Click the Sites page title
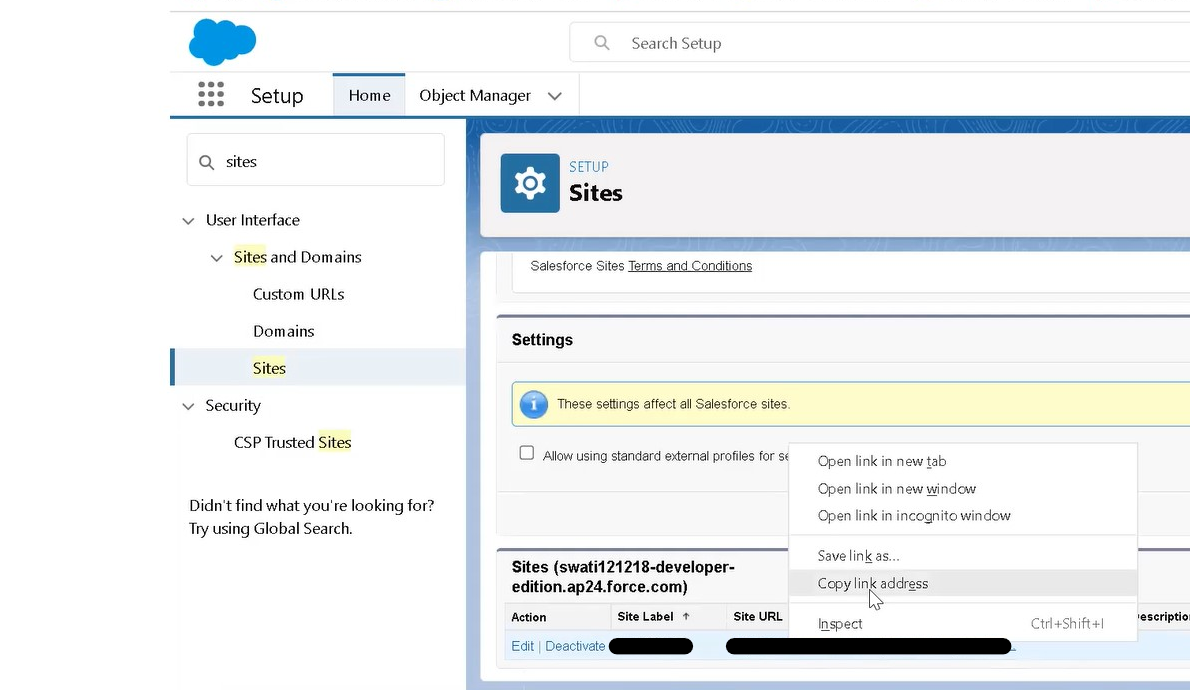1190x690 pixels. tap(596, 193)
